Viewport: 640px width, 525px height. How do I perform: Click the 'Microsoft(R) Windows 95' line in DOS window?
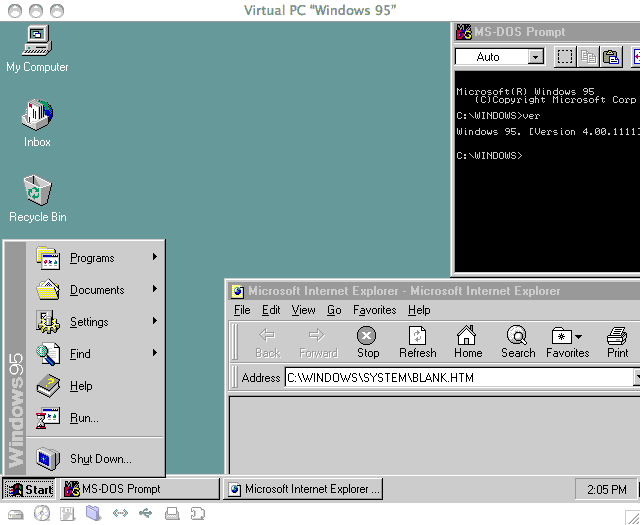[525, 91]
